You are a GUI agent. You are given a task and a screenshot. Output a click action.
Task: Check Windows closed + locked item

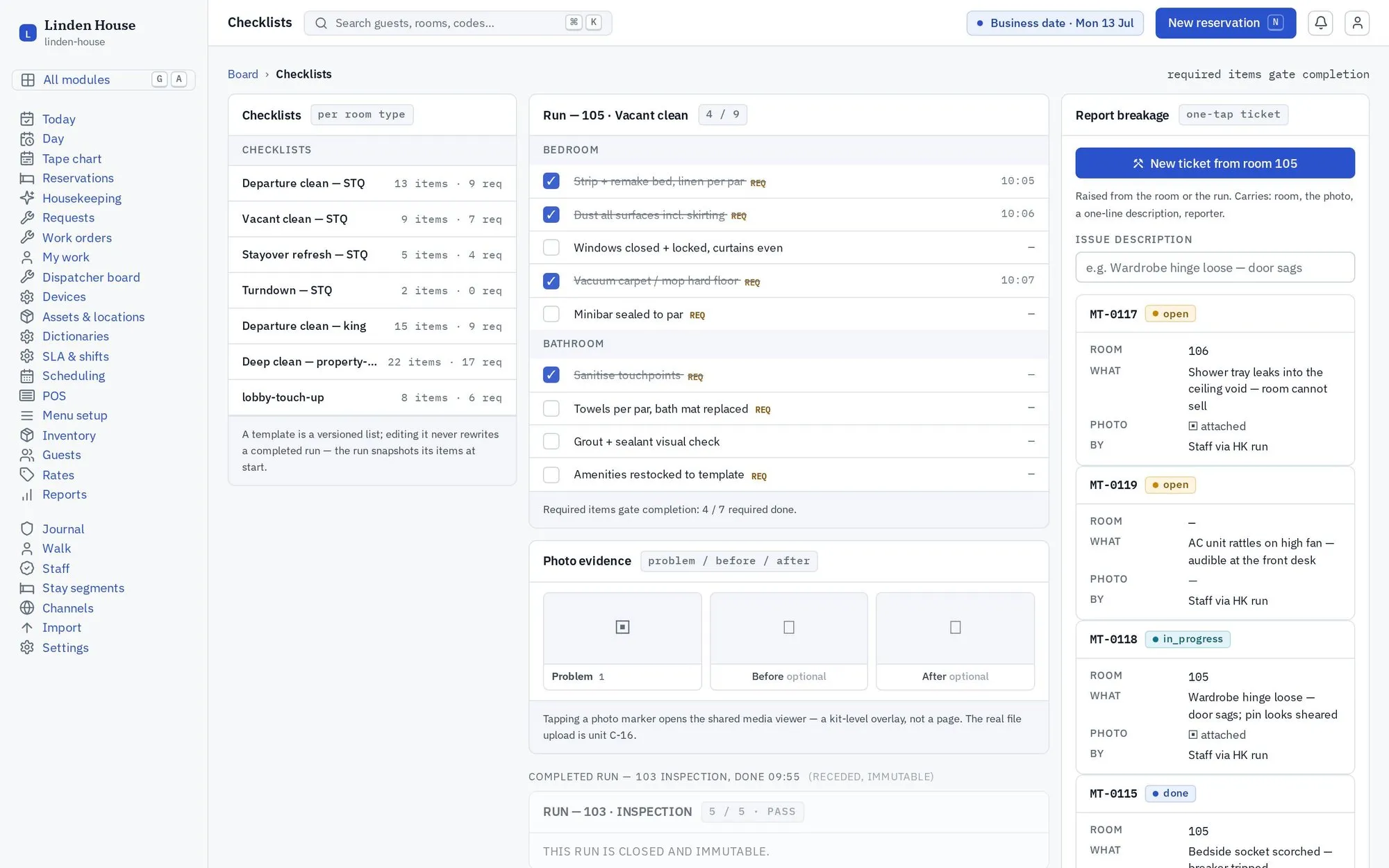coord(551,247)
